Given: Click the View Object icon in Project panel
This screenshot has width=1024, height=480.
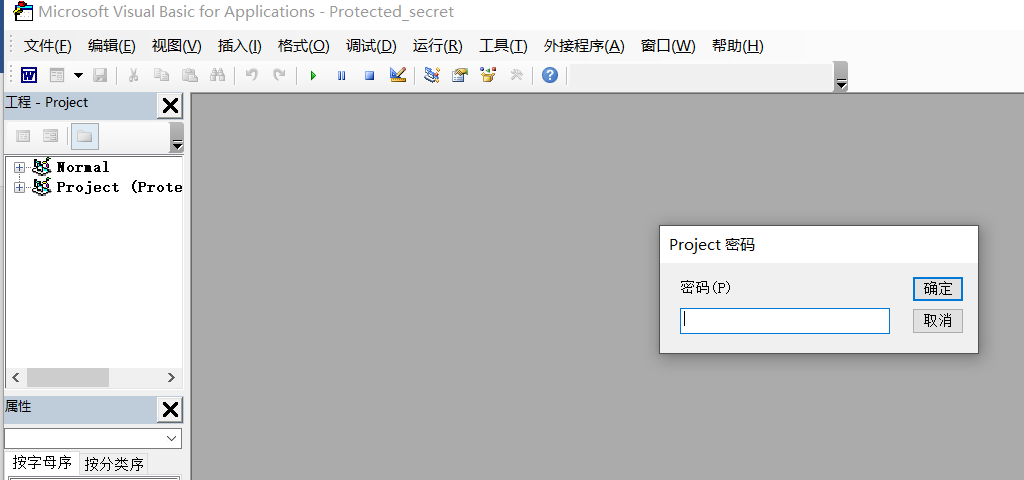Looking at the screenshot, I should 50,136.
